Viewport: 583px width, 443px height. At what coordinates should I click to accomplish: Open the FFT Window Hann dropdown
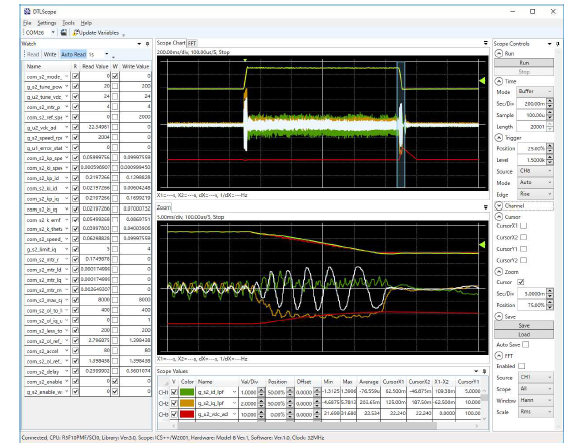click(x=536, y=400)
